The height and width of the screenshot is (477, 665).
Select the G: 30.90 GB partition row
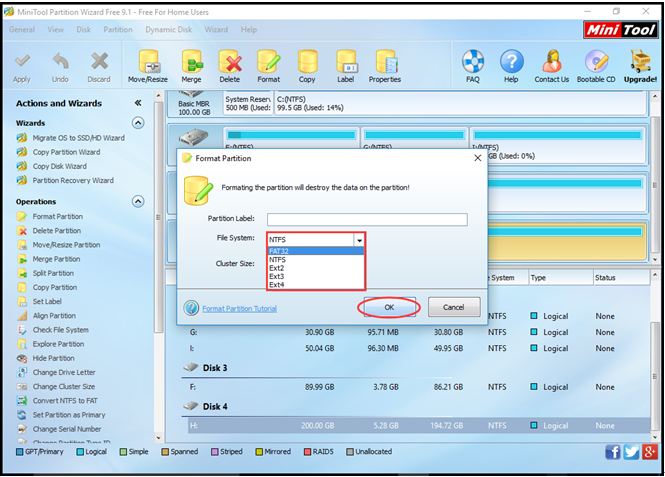pos(419,332)
